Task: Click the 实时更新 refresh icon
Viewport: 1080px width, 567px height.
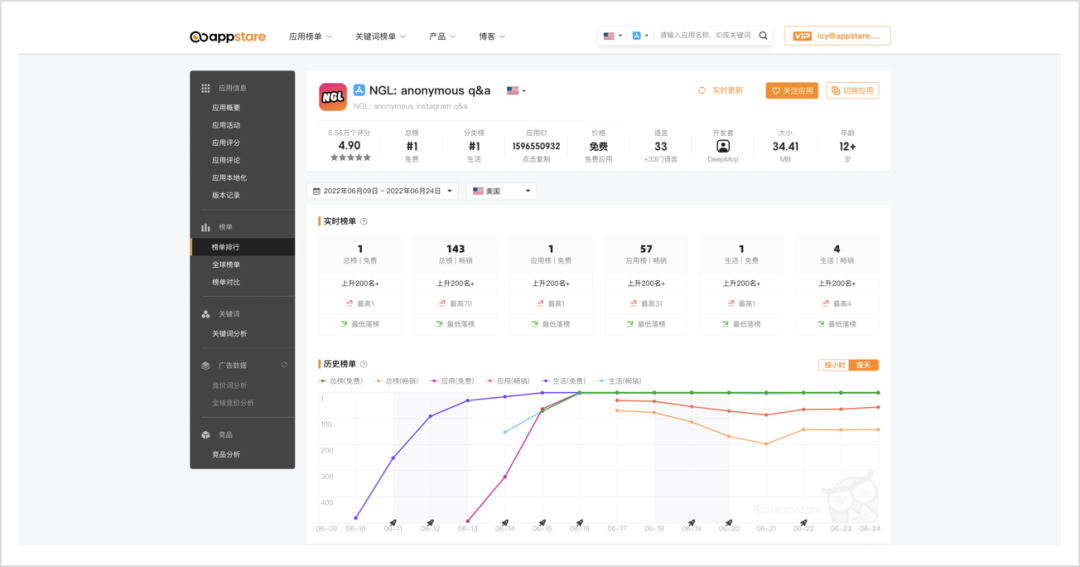Action: 702,90
